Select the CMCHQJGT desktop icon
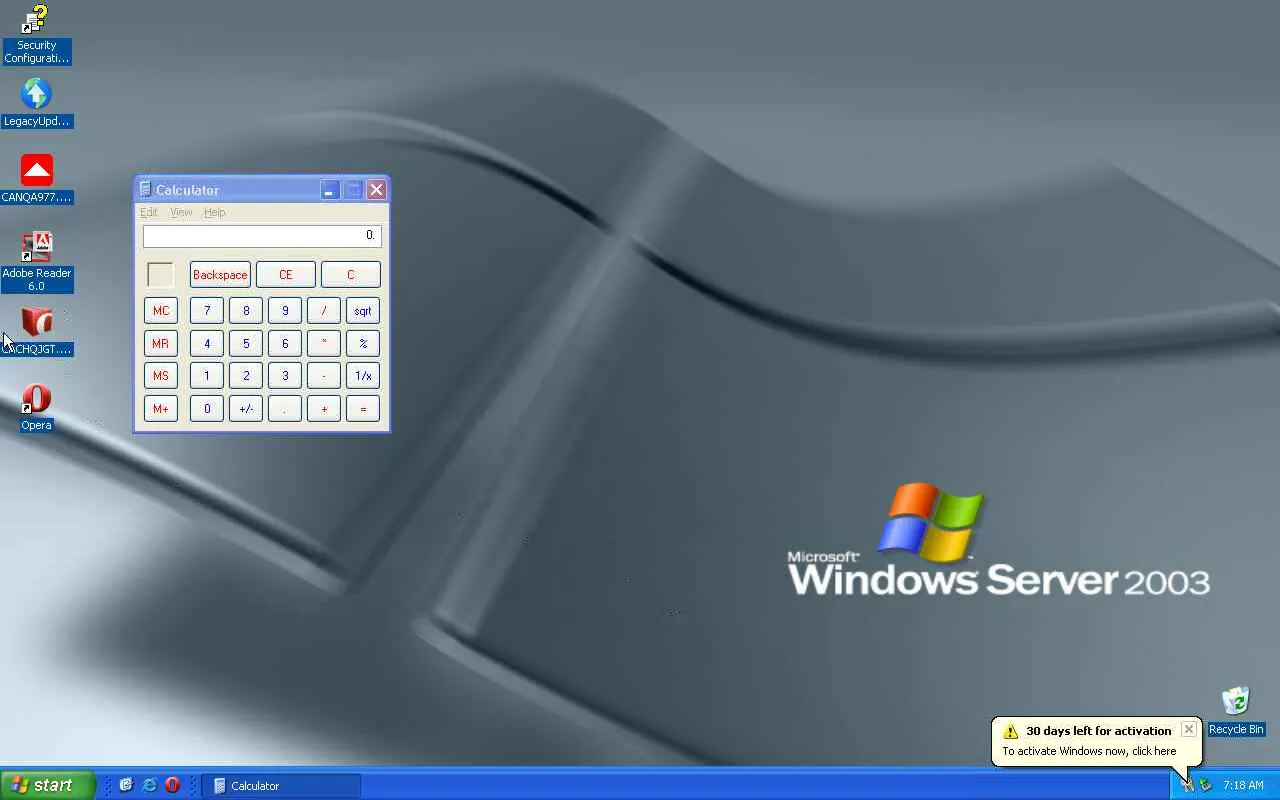1280x800 pixels. (36, 331)
